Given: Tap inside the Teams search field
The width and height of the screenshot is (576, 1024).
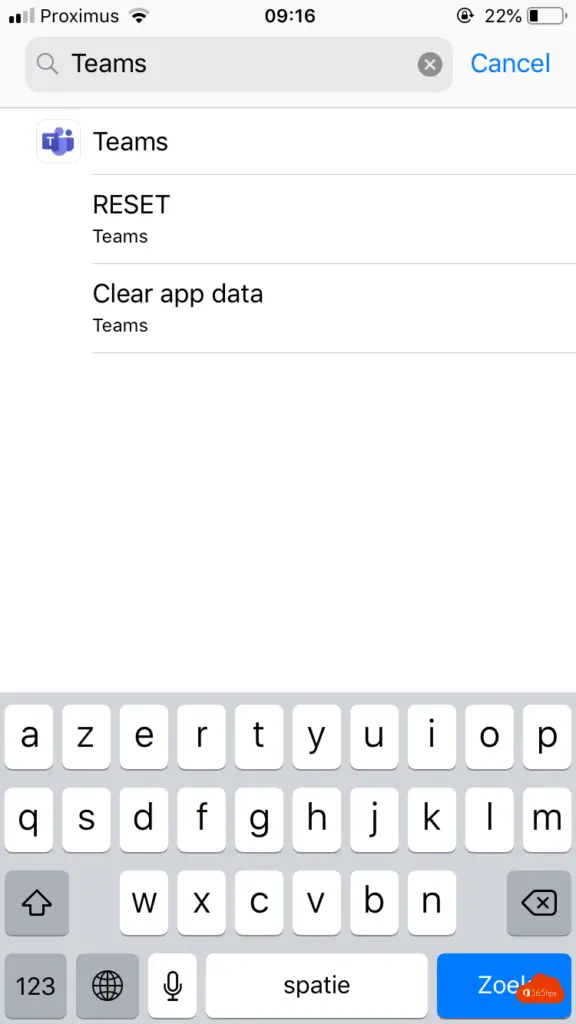Looking at the screenshot, I should click(239, 64).
